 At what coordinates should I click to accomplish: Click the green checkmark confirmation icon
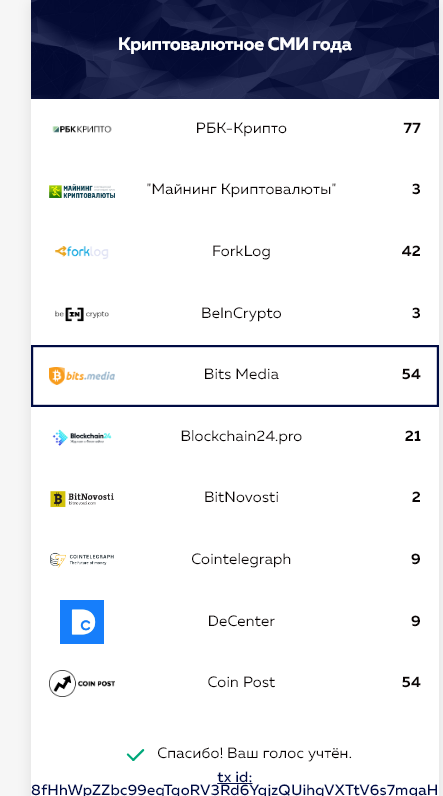[x=135, y=755]
